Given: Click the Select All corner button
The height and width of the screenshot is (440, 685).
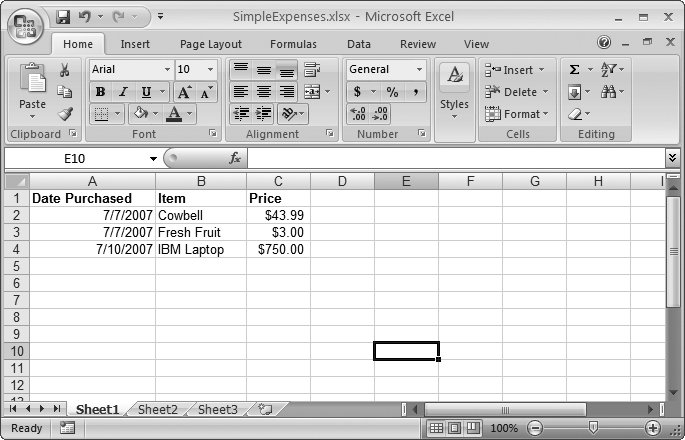Looking at the screenshot, I should click(17, 181).
